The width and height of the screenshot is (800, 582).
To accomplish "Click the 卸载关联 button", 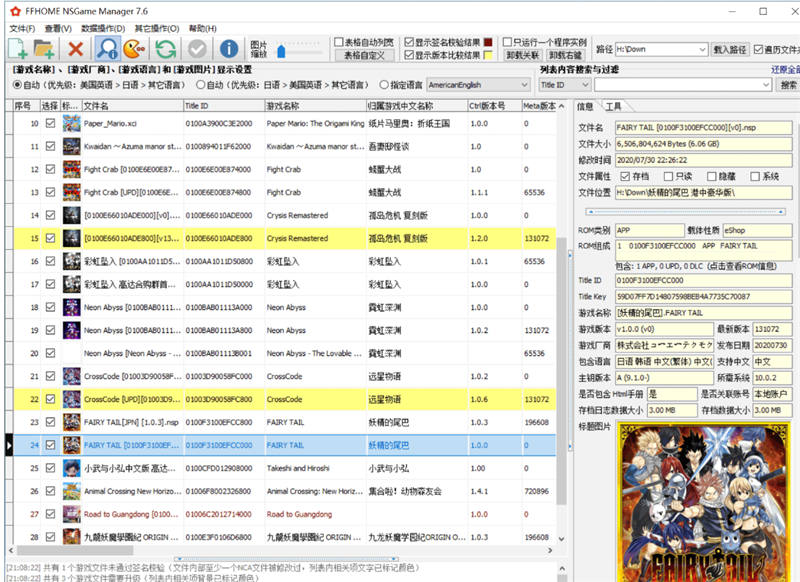I will coord(522,55).
